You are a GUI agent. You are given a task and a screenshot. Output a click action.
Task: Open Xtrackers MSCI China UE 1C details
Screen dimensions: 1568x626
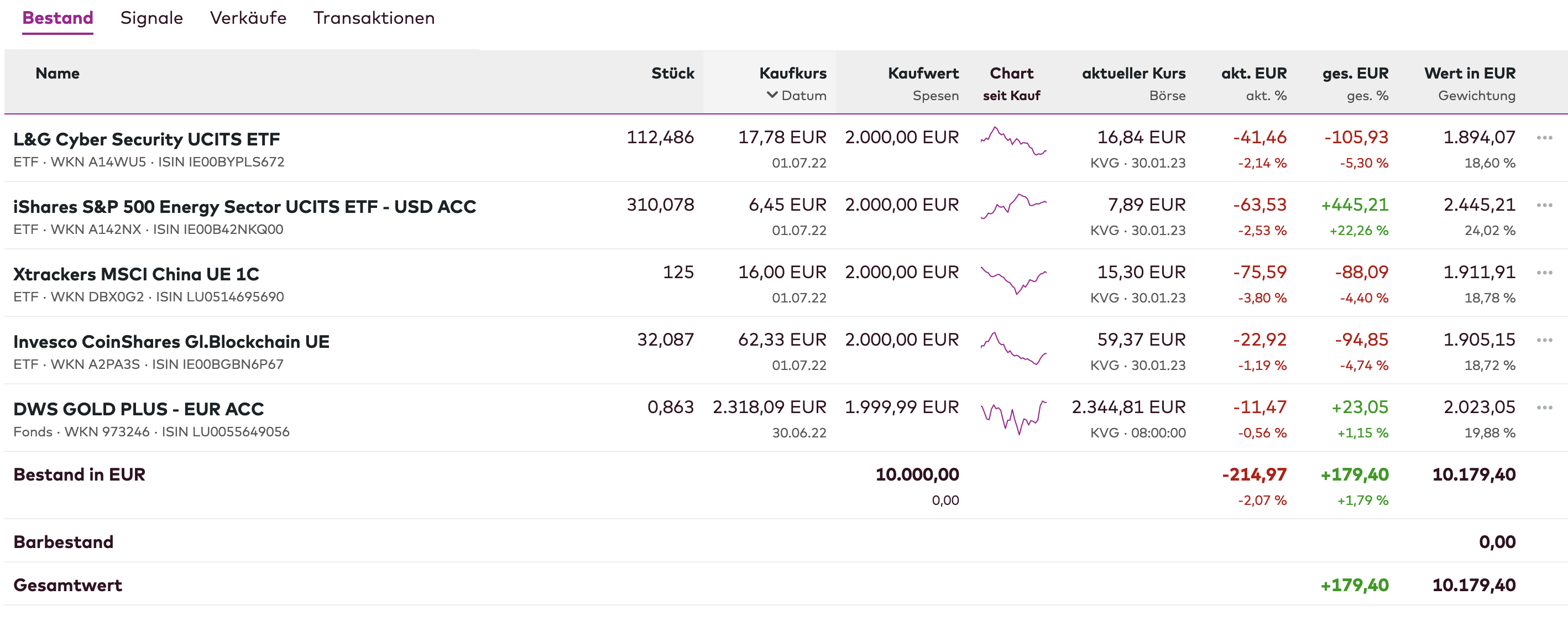(137, 274)
